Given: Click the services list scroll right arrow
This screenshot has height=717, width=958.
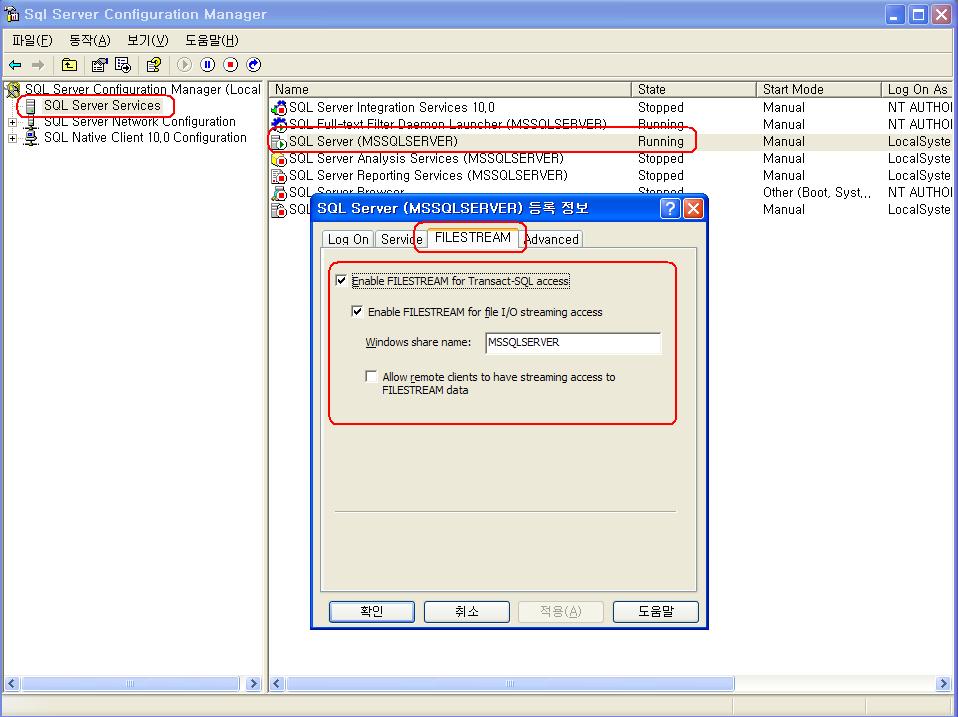Looking at the screenshot, I should [x=944, y=683].
